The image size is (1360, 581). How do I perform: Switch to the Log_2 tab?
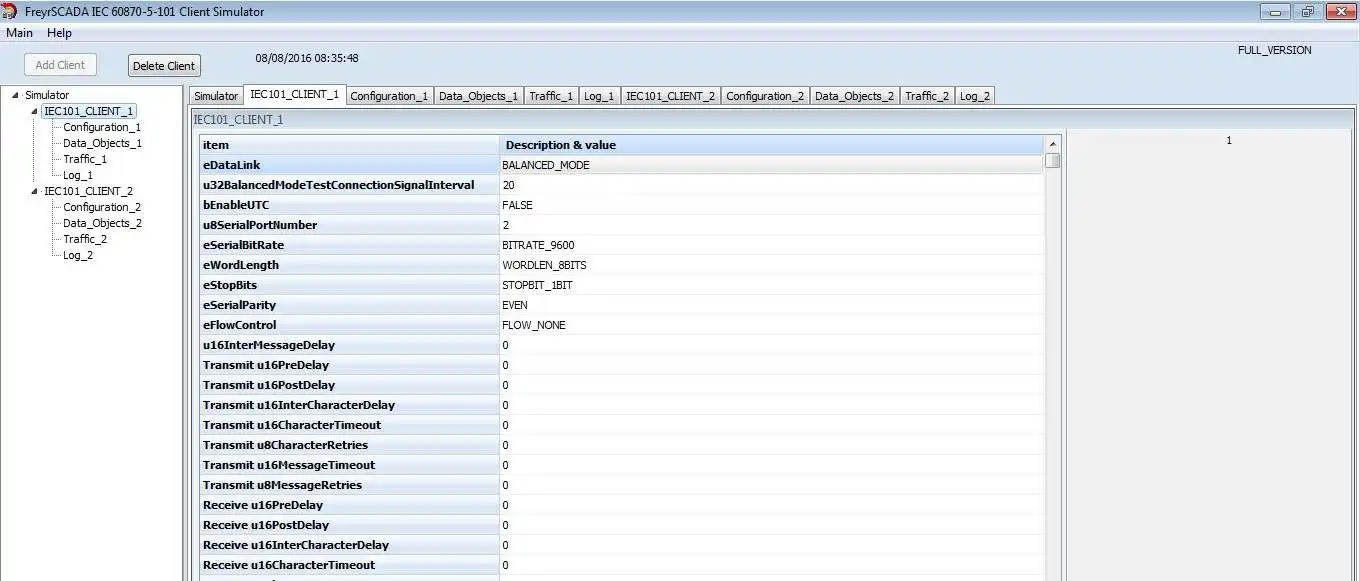(x=975, y=96)
